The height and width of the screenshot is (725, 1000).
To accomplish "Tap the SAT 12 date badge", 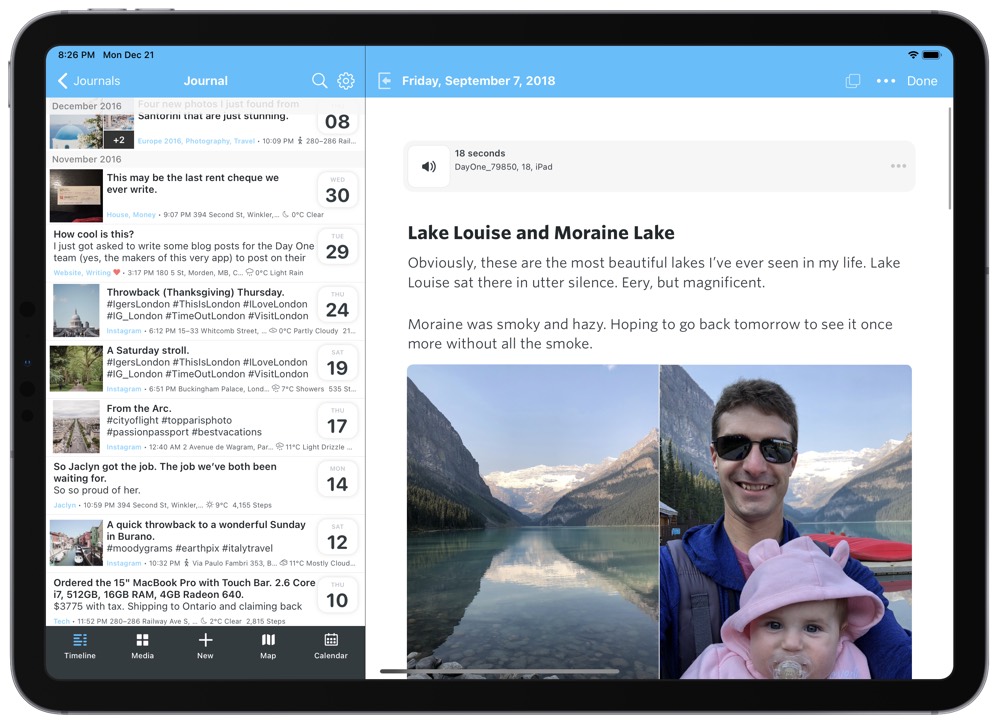I will tap(337, 537).
